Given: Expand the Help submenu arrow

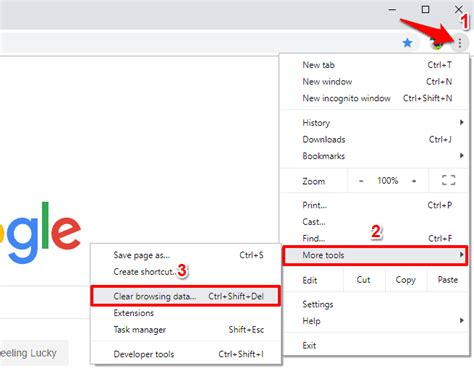Looking at the screenshot, I should click(x=462, y=321).
